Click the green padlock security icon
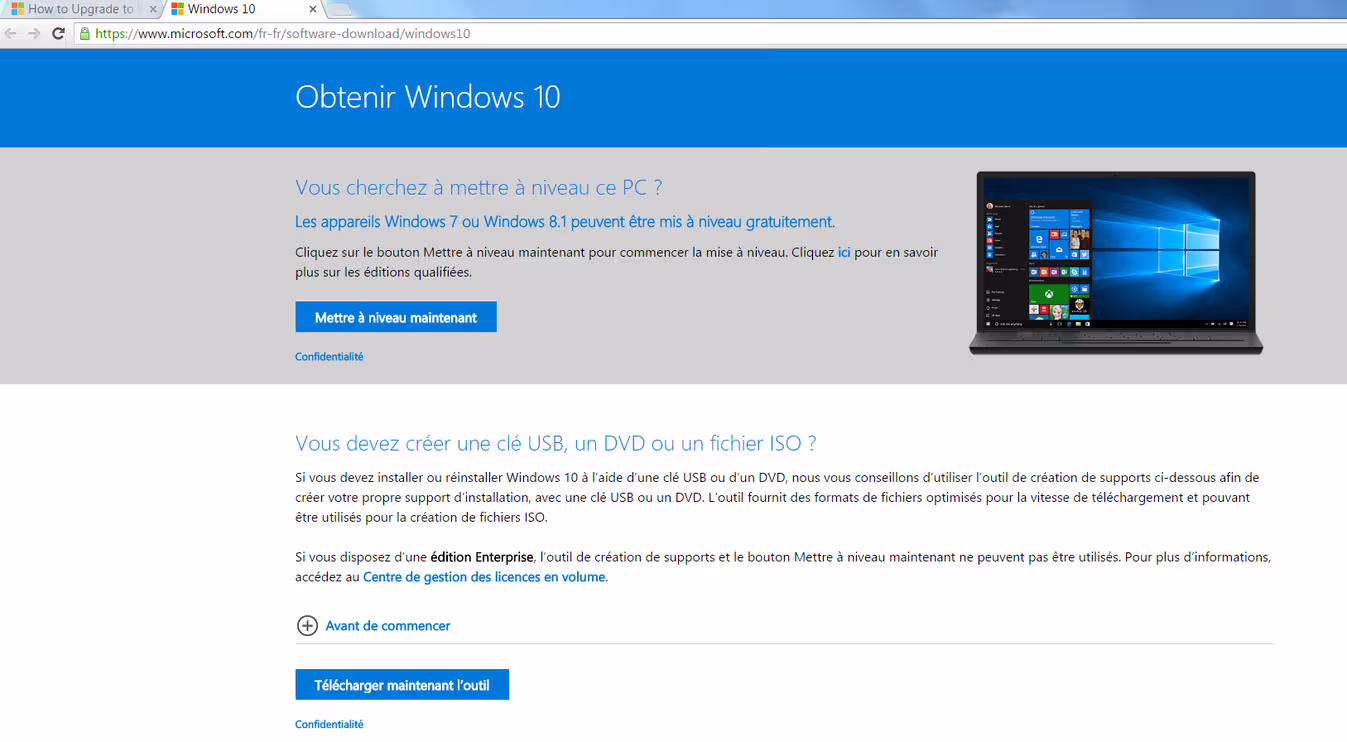This screenshot has height=742, width=1347. (85, 34)
